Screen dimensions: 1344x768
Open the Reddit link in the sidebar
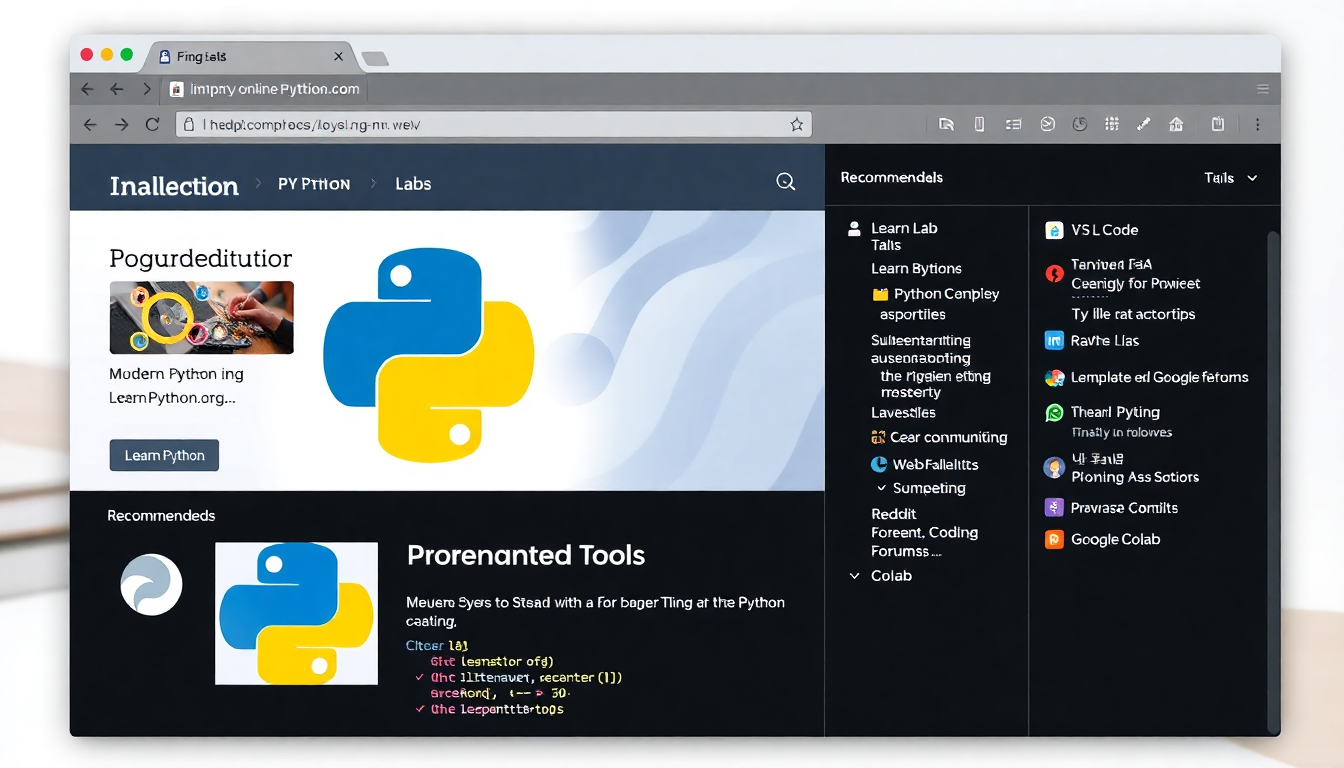[x=894, y=513]
